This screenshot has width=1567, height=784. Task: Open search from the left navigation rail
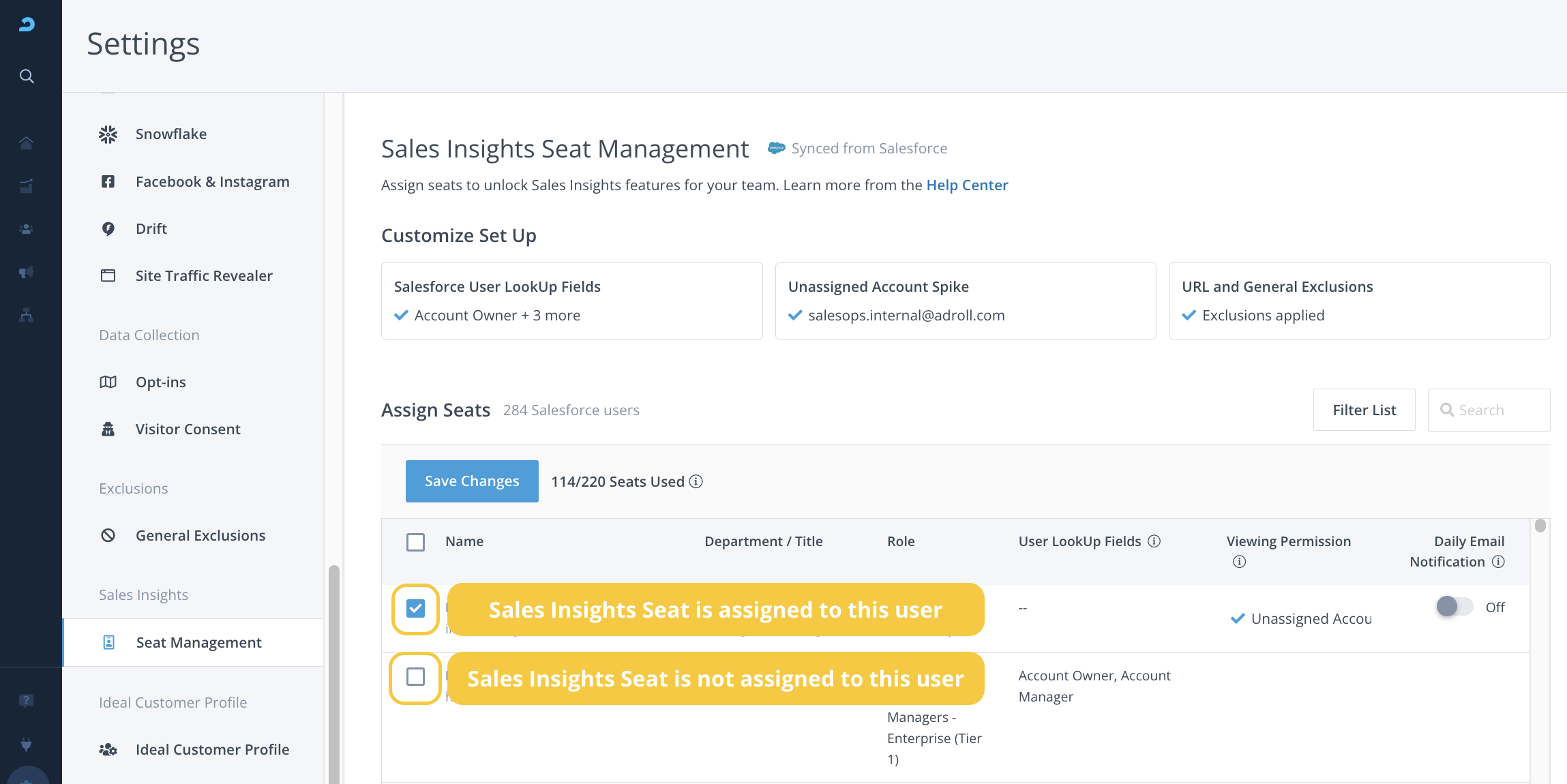pyautogui.click(x=27, y=76)
